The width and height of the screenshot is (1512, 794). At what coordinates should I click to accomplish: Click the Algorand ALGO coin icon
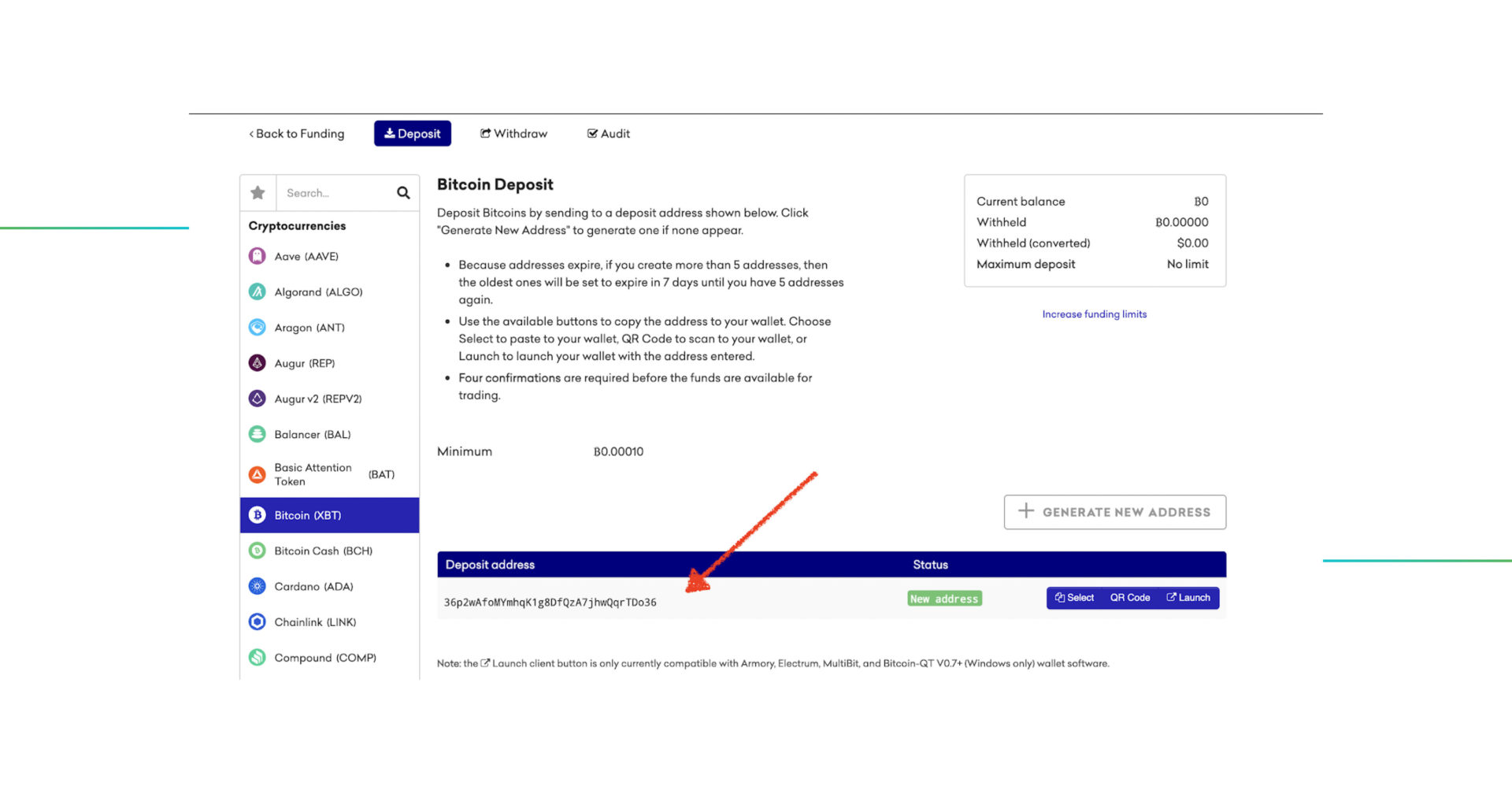point(257,291)
